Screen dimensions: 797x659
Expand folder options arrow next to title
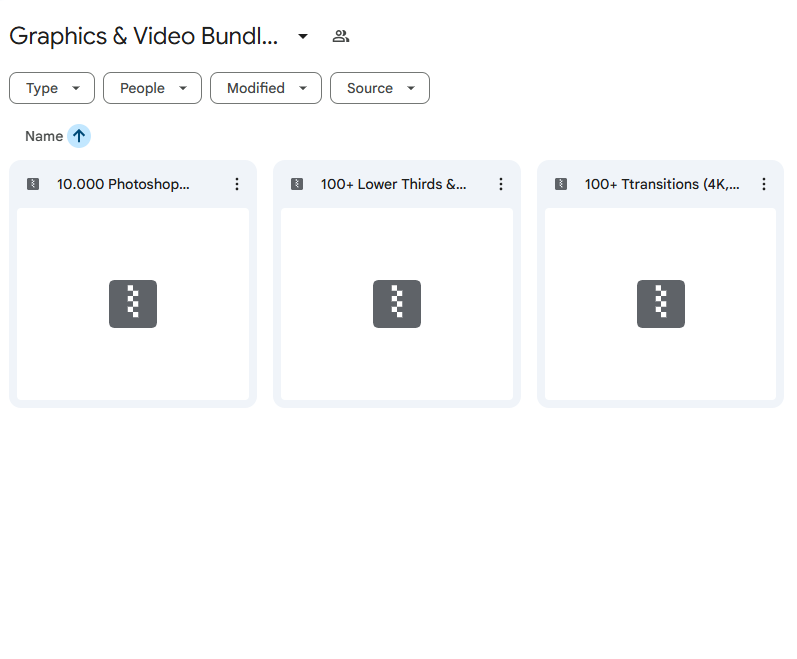coord(303,36)
